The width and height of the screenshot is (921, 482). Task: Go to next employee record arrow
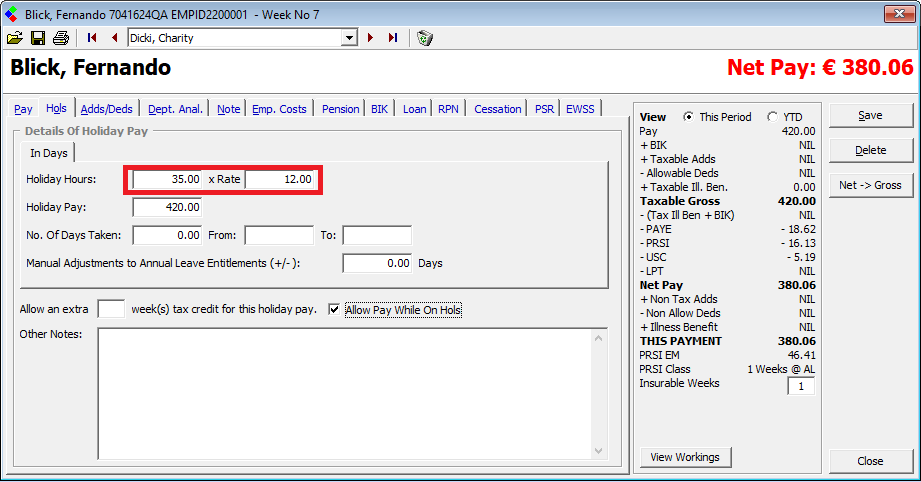tap(371, 38)
